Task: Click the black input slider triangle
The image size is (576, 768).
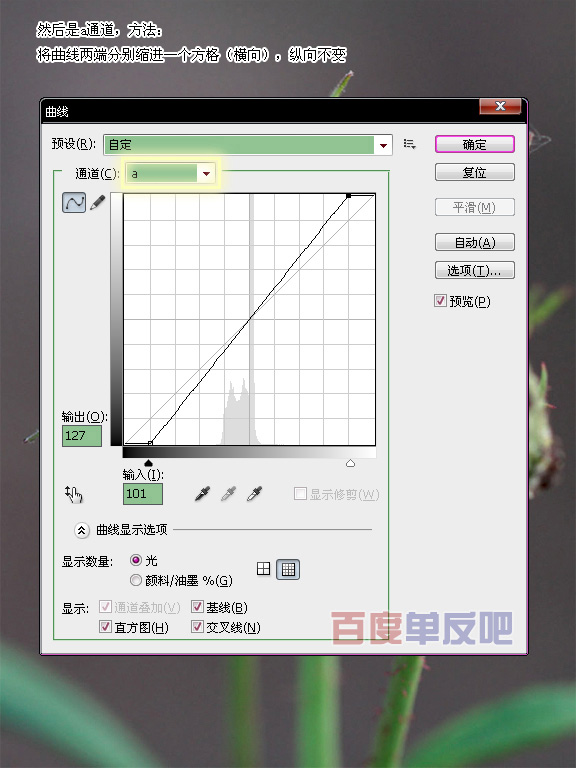Action: point(148,463)
